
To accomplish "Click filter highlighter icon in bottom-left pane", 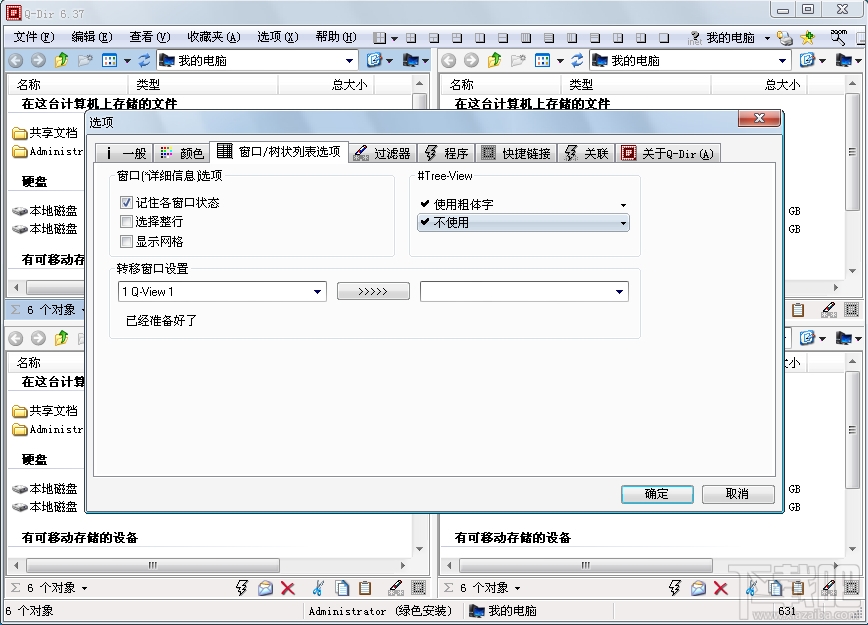I will pyautogui.click(x=395, y=588).
